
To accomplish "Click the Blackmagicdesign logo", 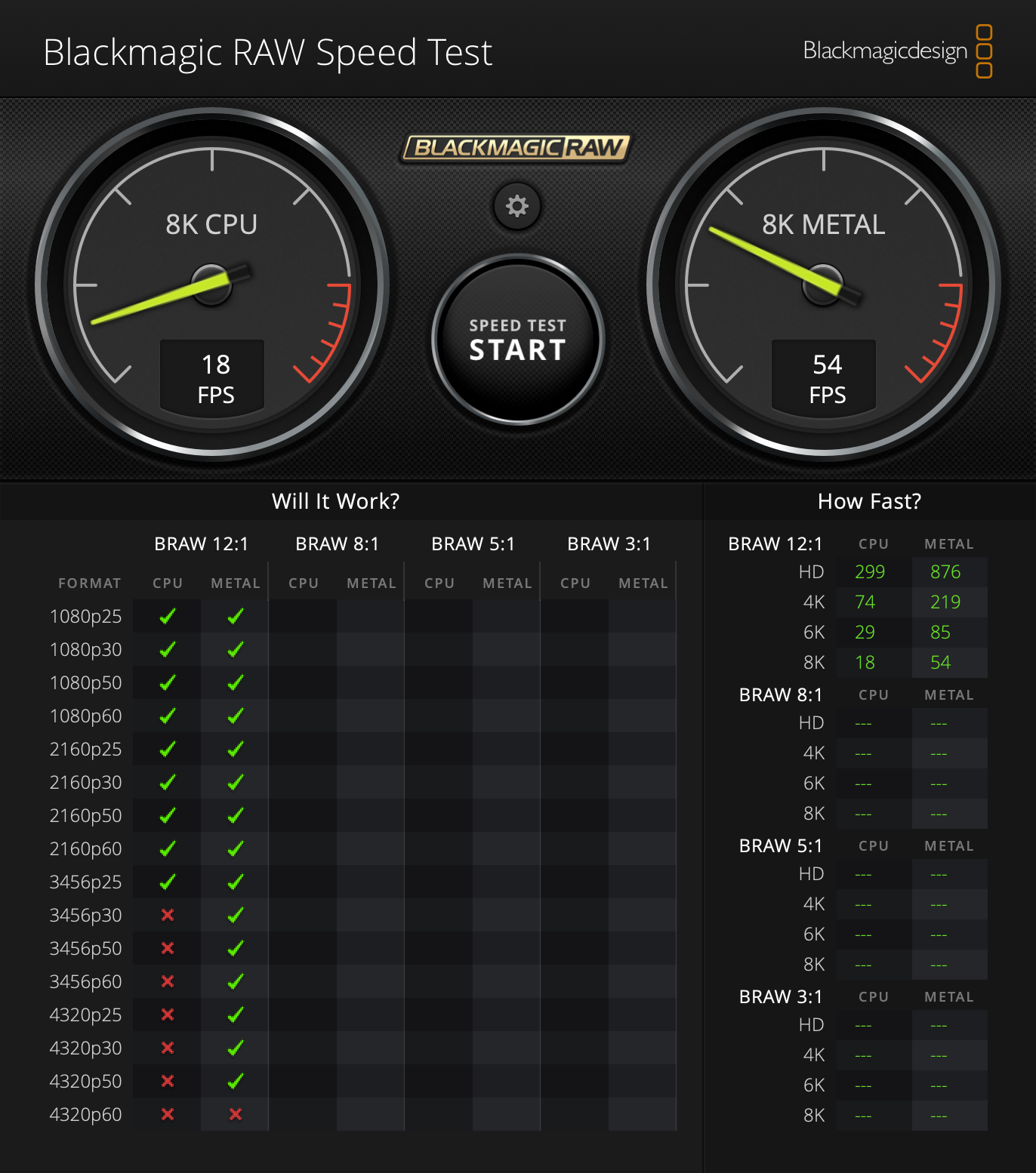I will click(x=897, y=51).
